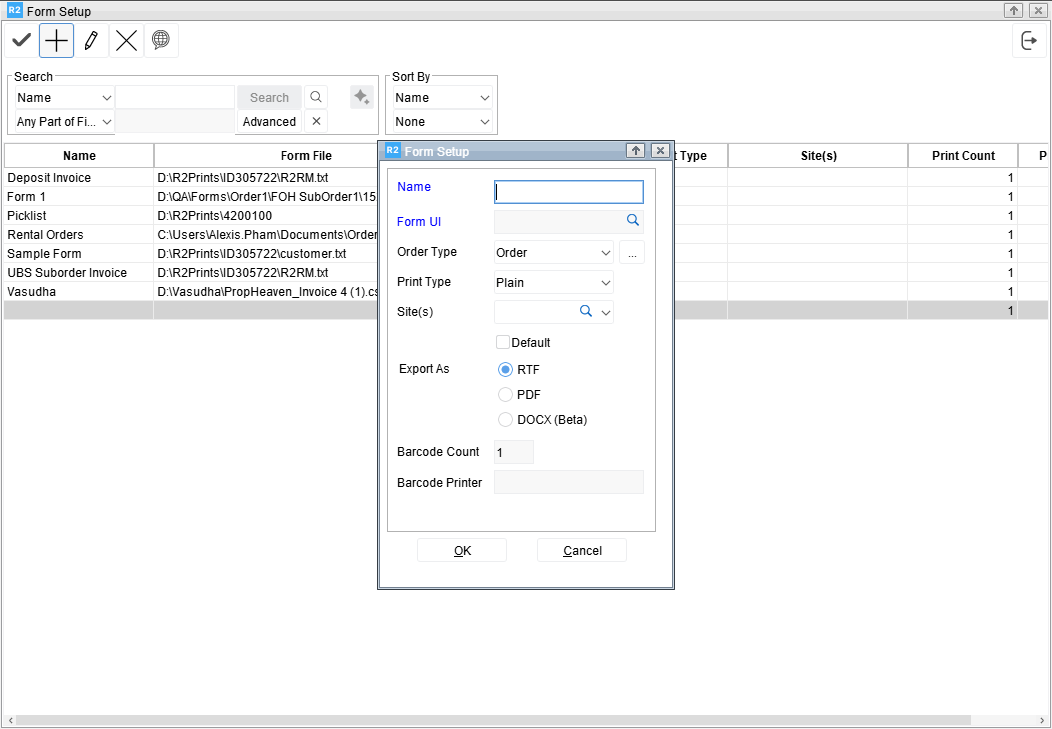Click the globe speech bubble icon
Screen dimensions: 1052x729
(x=160, y=41)
